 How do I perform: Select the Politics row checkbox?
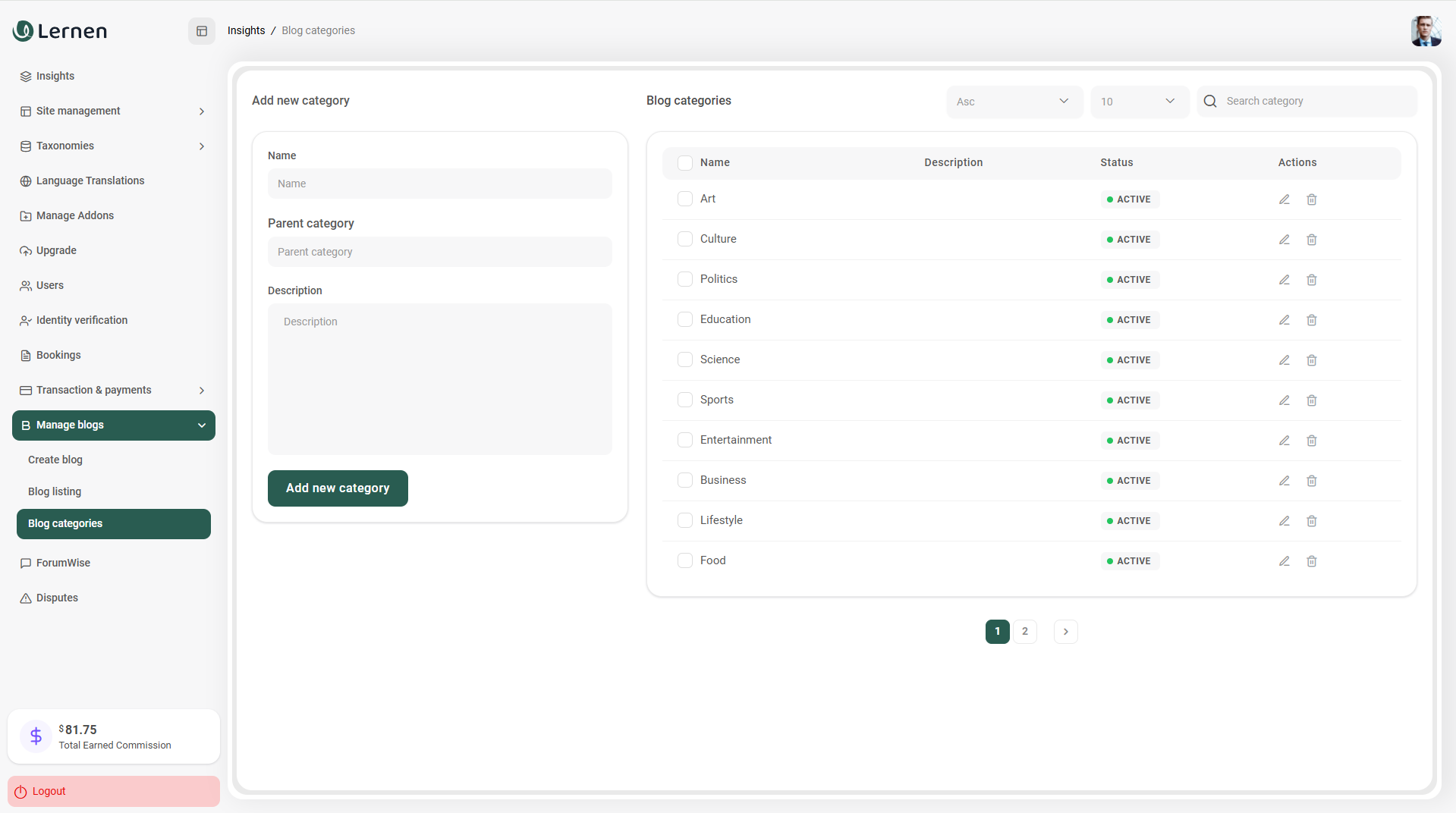coord(684,279)
